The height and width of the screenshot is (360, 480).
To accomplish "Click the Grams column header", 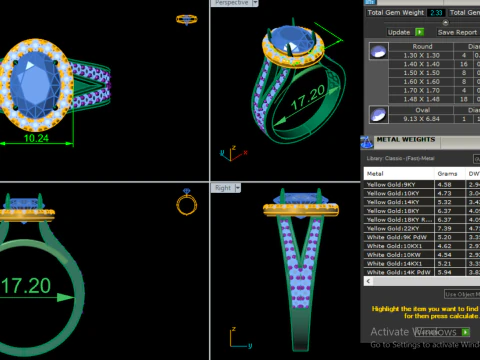I will click(x=450, y=174).
